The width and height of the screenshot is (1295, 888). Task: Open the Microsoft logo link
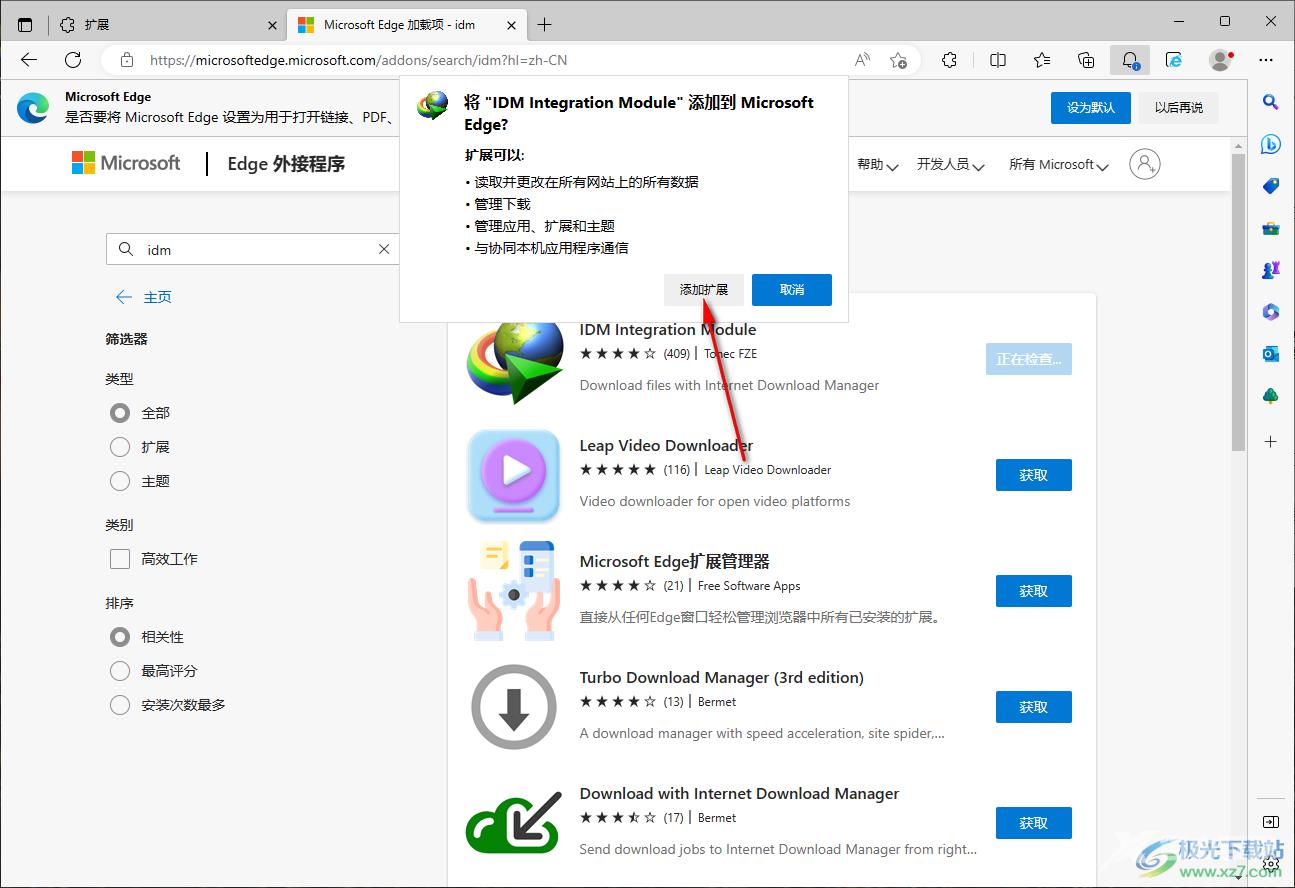[126, 163]
